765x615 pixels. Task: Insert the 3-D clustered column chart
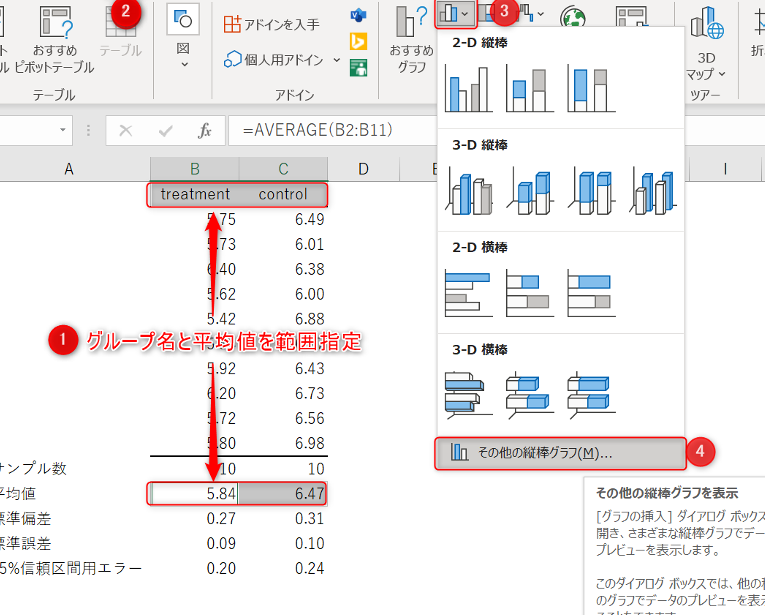[x=469, y=190]
